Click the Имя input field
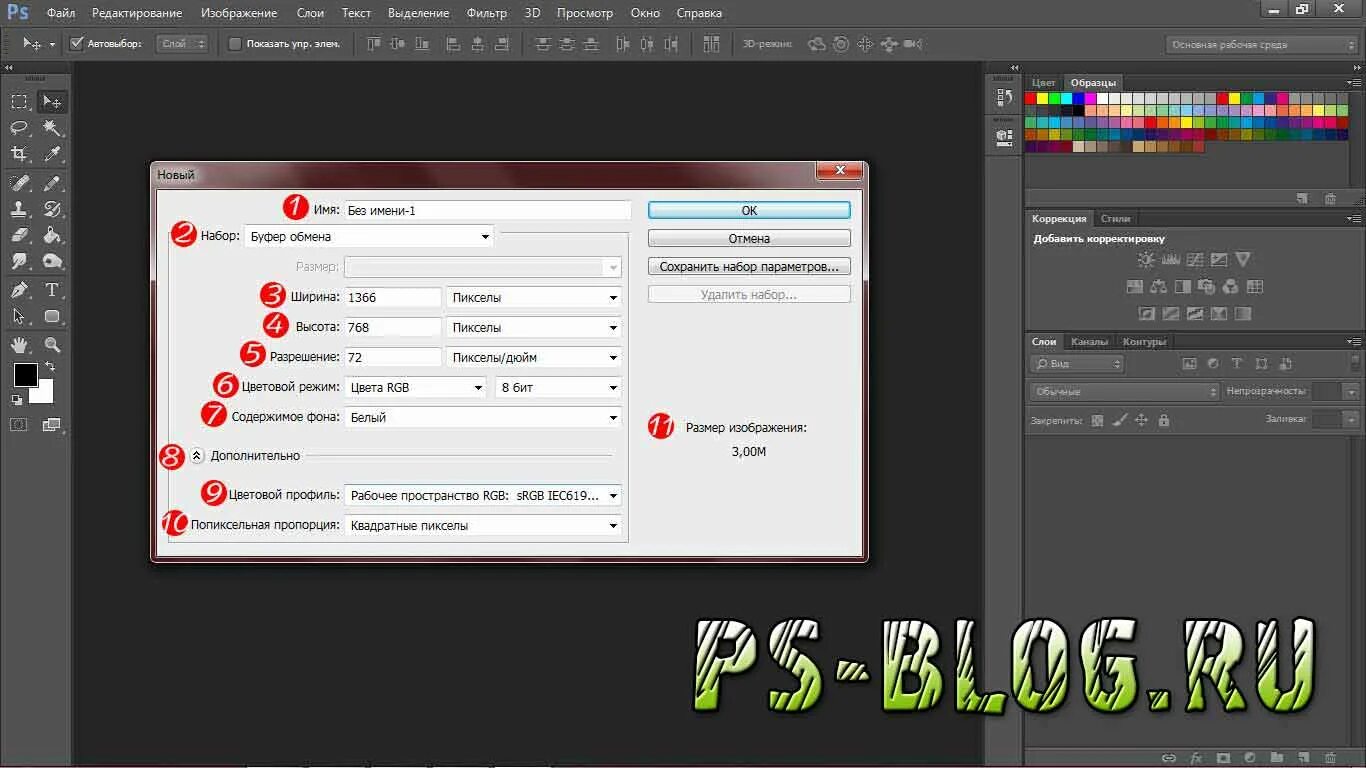Screen dimensions: 1366x768 pos(487,210)
